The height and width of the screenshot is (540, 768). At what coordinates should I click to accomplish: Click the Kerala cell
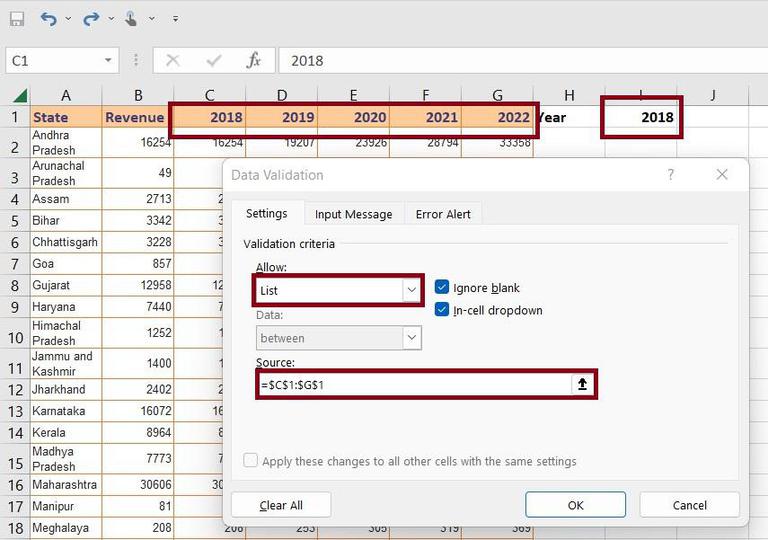pos(66,432)
